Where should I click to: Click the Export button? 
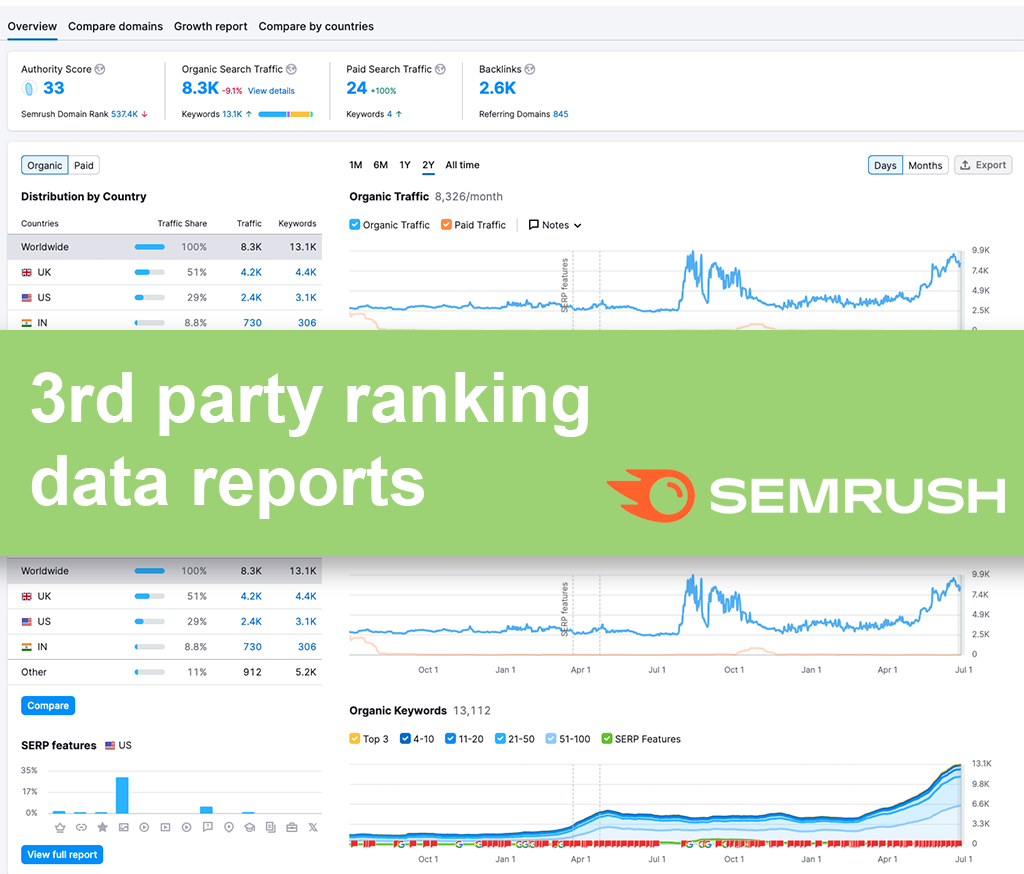click(x=983, y=165)
